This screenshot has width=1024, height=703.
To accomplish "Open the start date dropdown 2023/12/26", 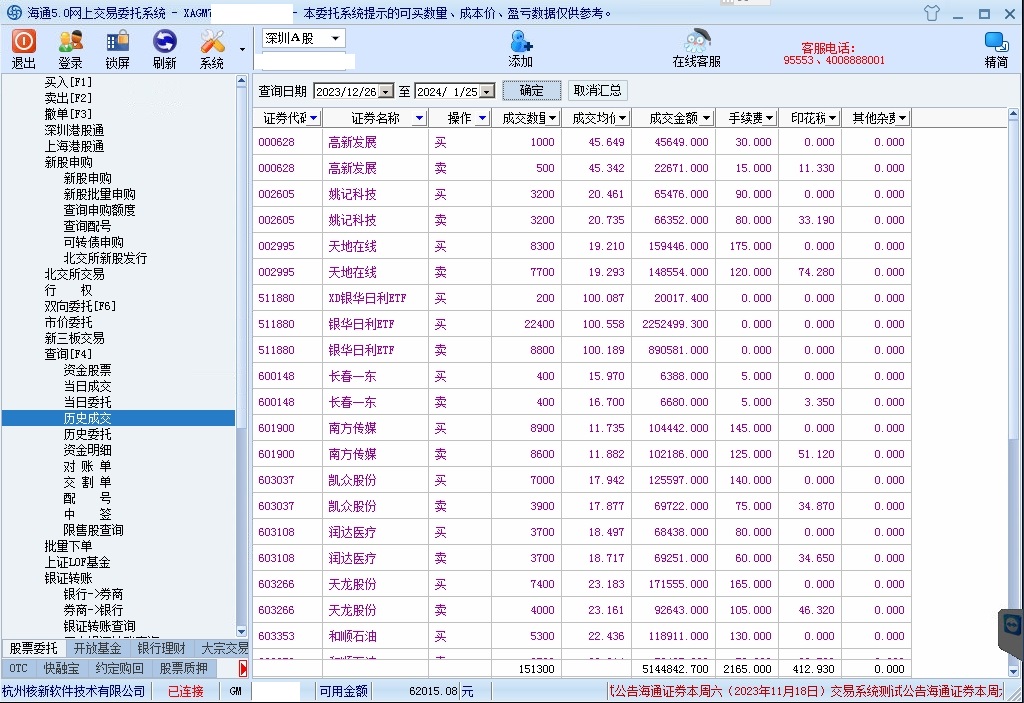I will pos(386,92).
